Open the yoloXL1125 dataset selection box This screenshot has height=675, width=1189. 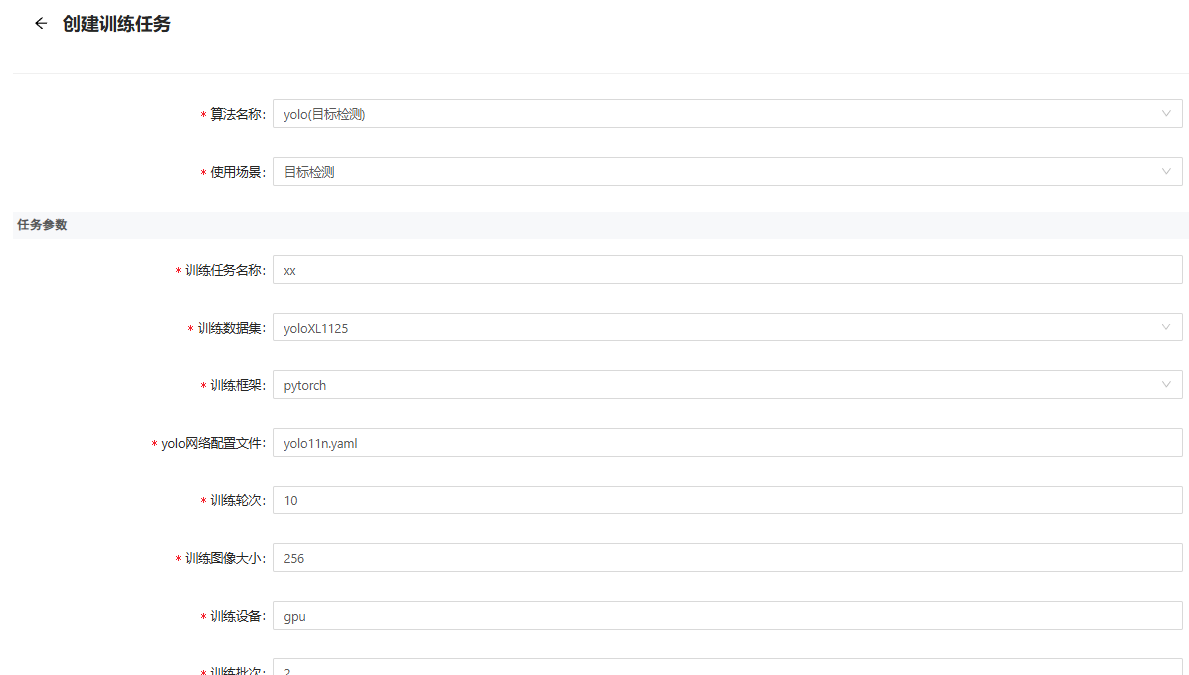click(x=700, y=328)
